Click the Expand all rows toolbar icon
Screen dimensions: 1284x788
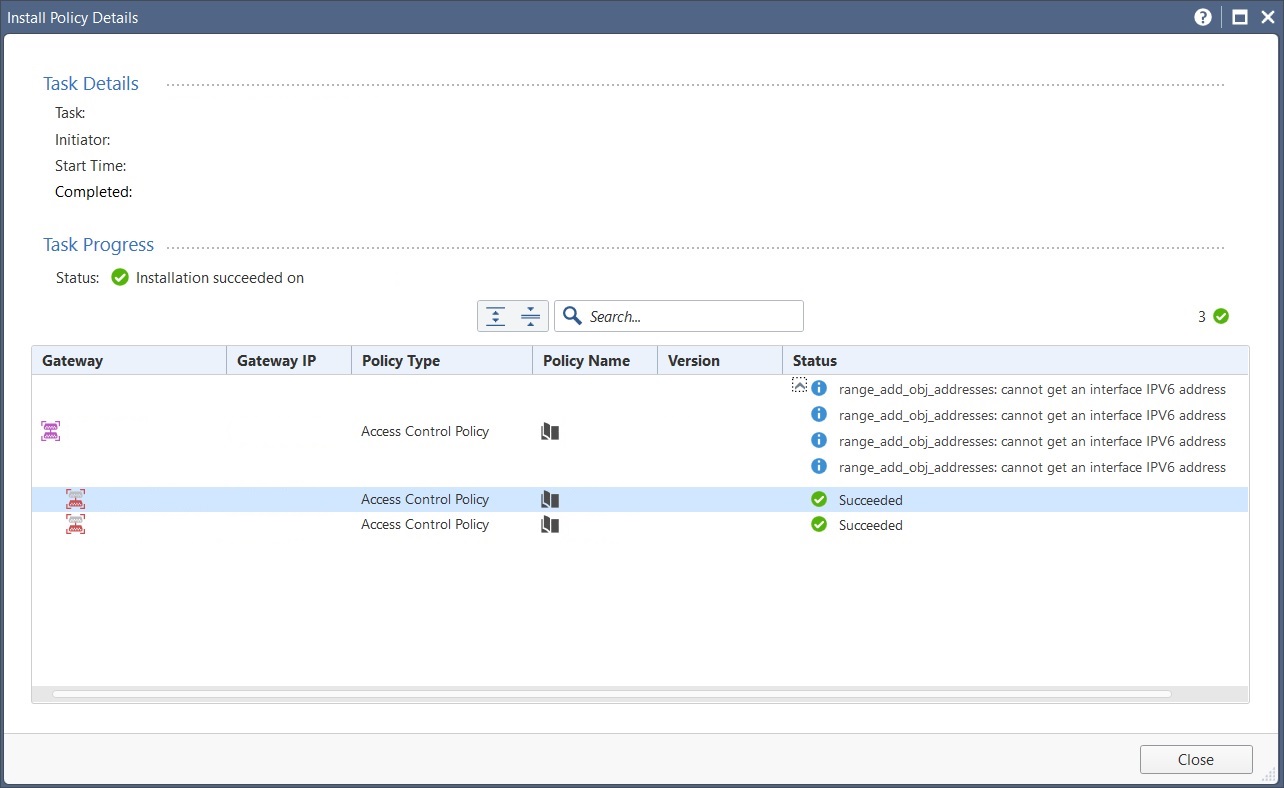pos(495,316)
